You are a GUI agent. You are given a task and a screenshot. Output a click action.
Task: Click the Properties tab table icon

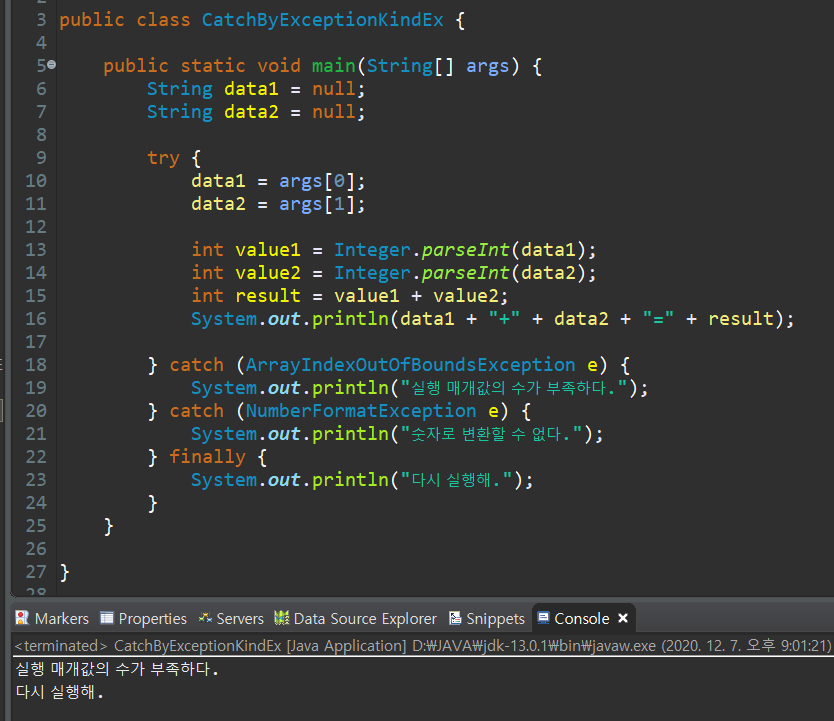107,617
